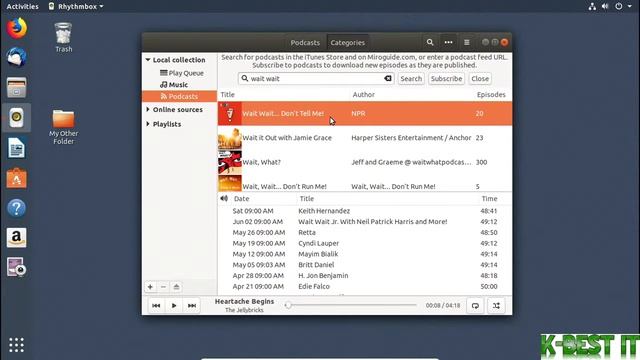This screenshot has width=640, height=360.
Task: Sort episodes by Time column
Action: click(489, 199)
